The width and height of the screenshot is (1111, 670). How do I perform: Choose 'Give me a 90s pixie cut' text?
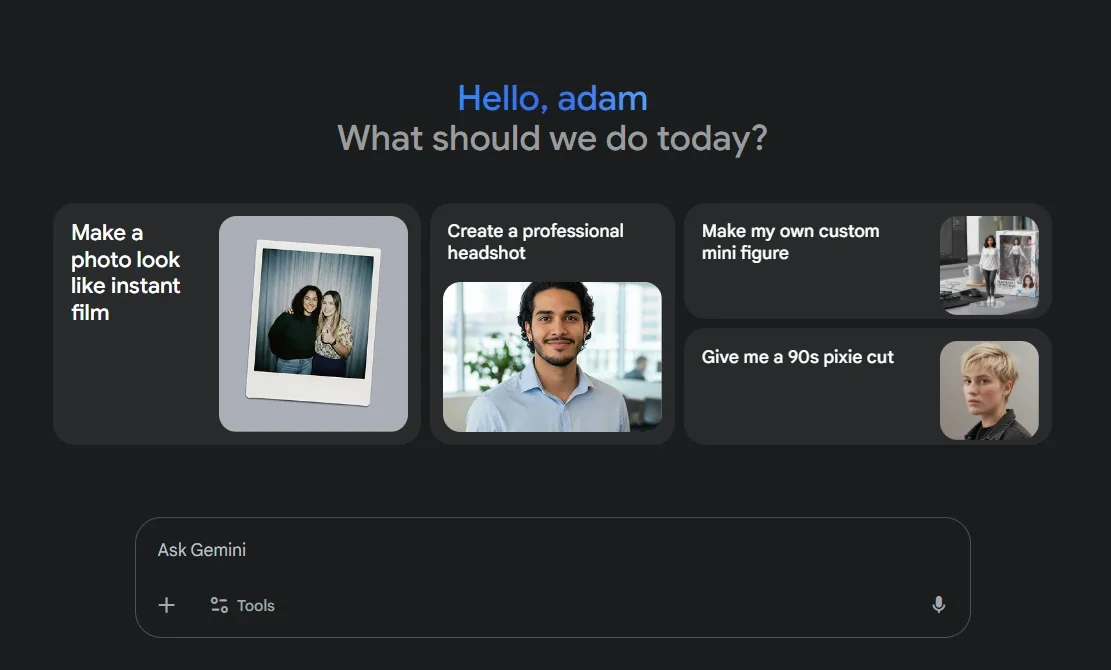798,357
